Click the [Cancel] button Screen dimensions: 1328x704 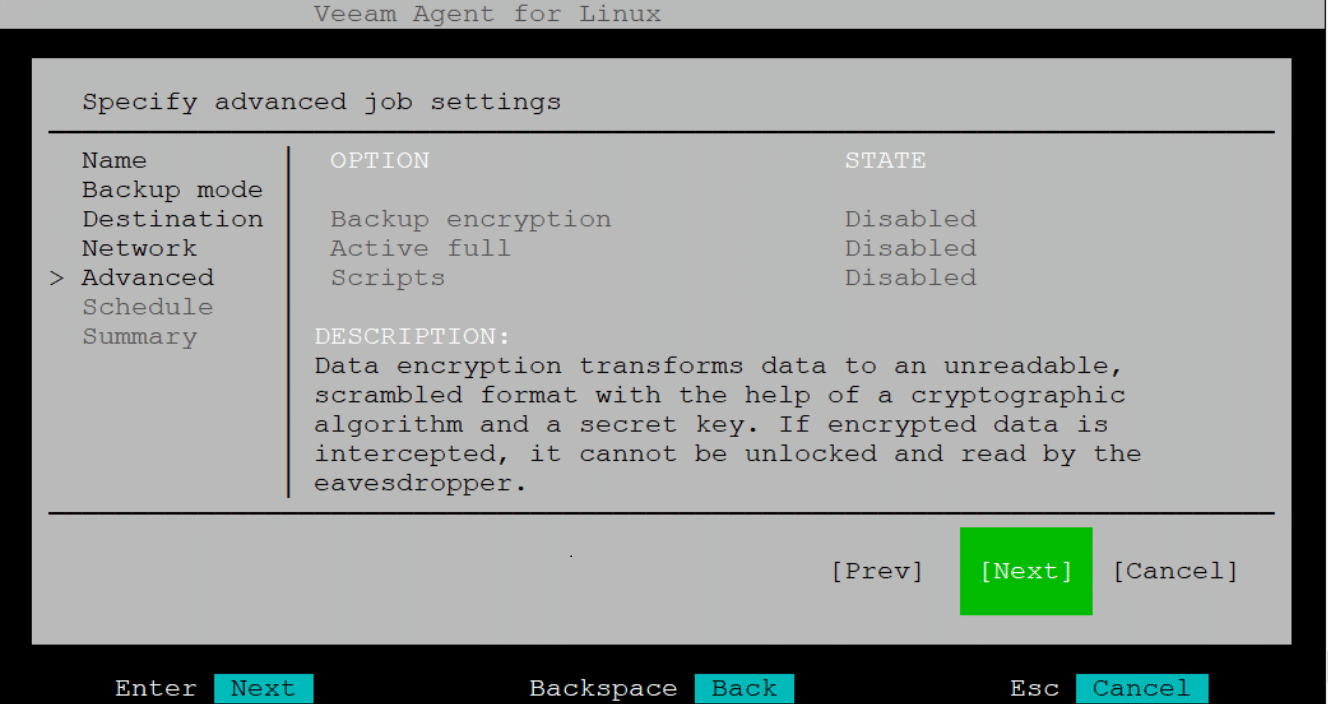point(1175,571)
